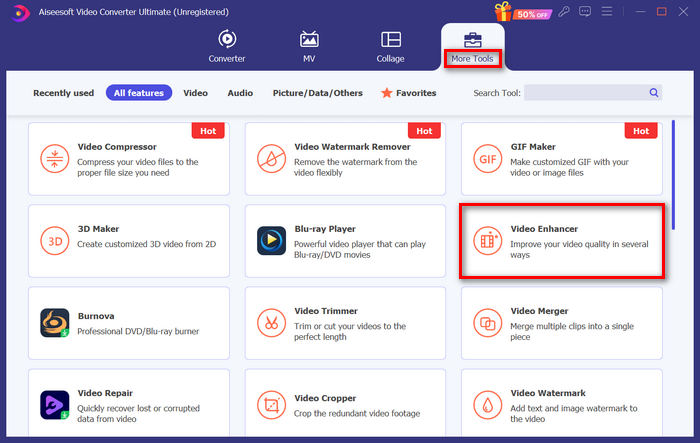Click "Create customized 3D video from 2D" text
This screenshot has height=443, width=700.
coord(146,244)
